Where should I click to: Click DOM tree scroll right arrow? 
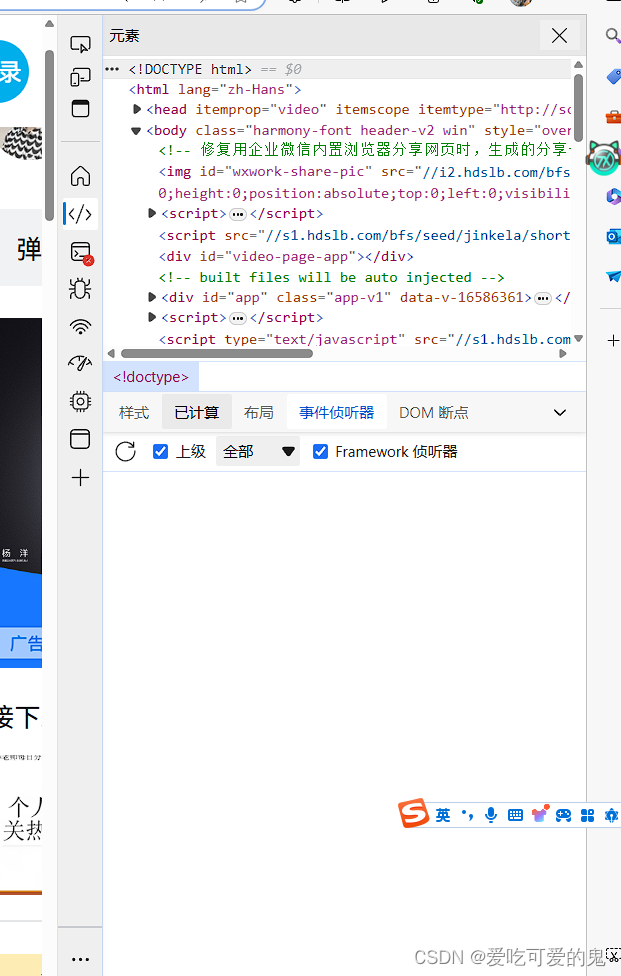pos(563,354)
